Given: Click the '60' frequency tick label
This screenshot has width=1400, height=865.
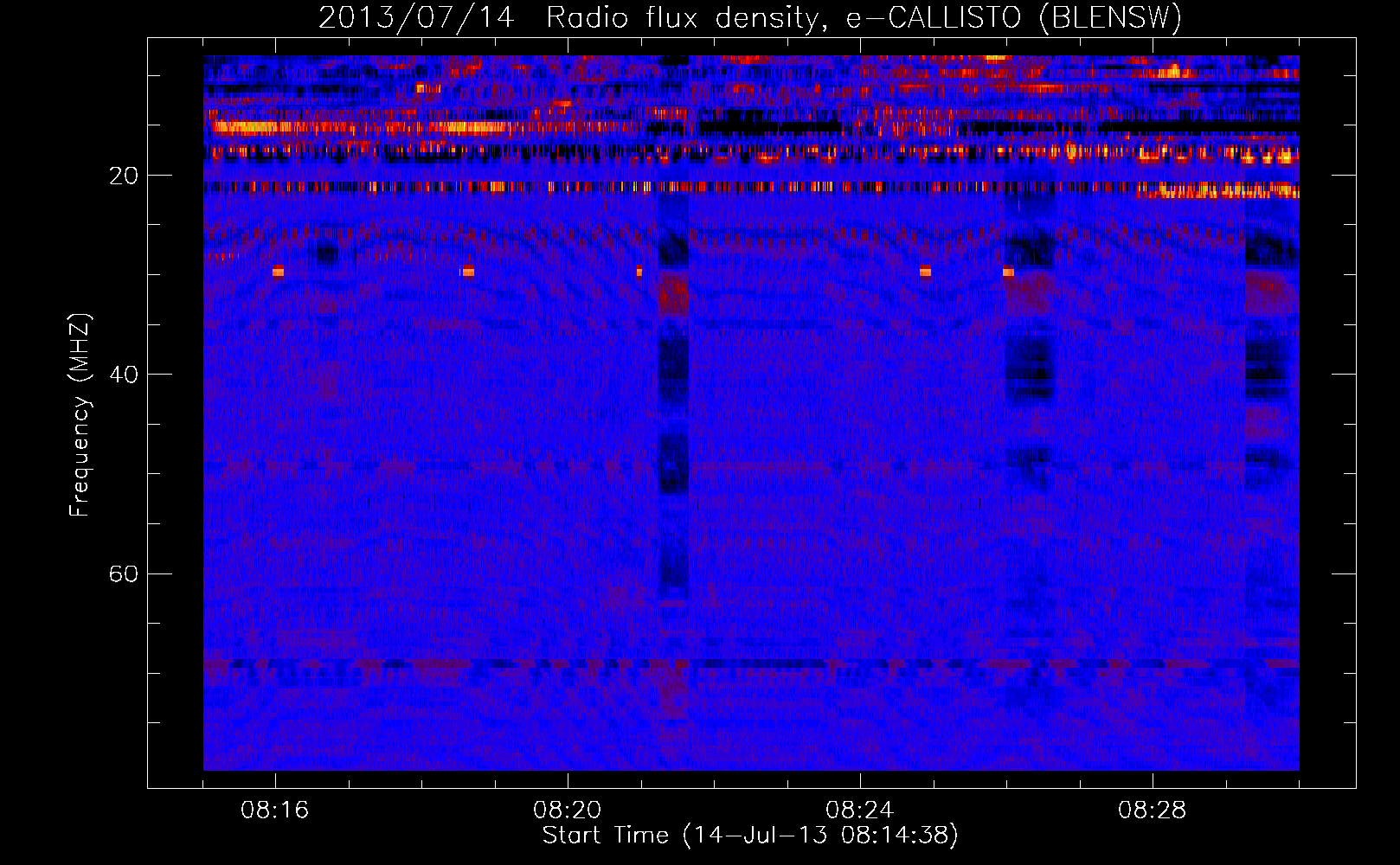Looking at the screenshot, I should click(124, 574).
